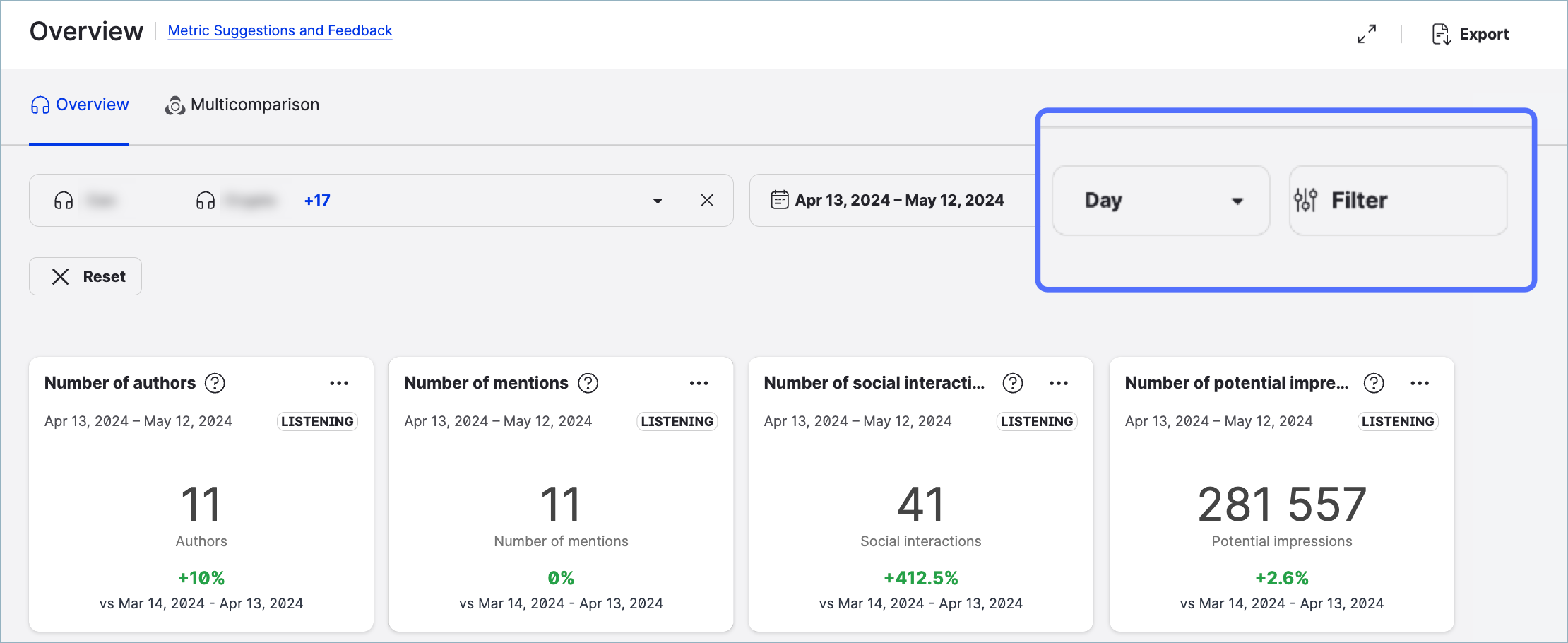Click the expand to fullscreen arrows icon
Screen dimensions: 1568x643
(x=1367, y=34)
